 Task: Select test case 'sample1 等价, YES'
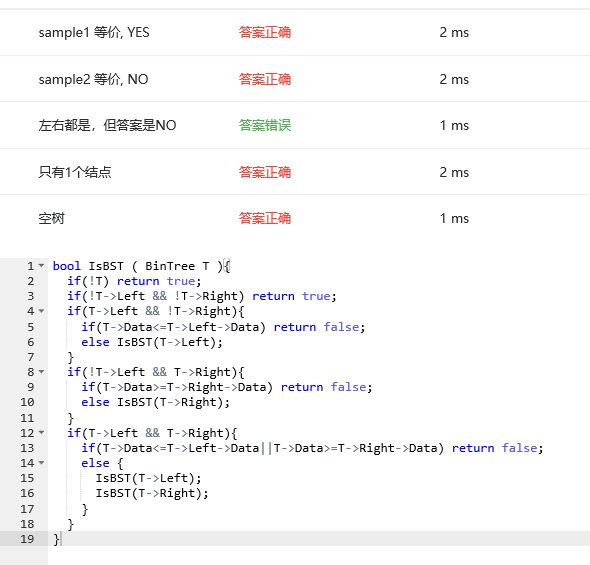click(x=94, y=32)
